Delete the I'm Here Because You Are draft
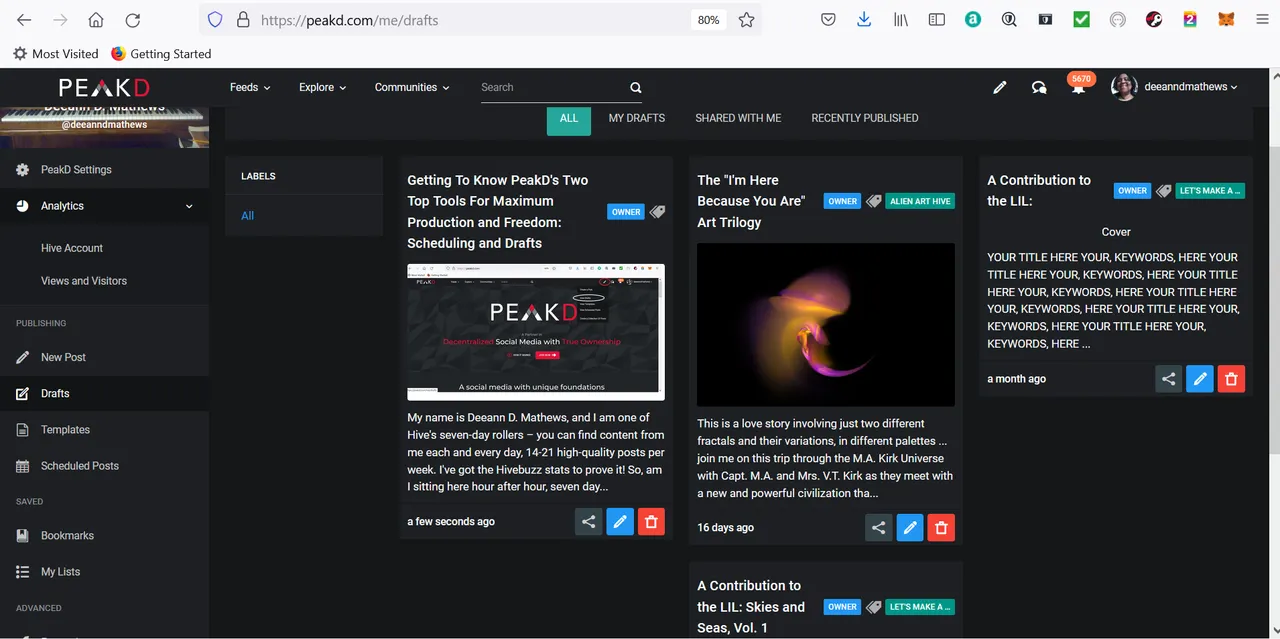Screen dimensions: 1280x639 [941, 528]
